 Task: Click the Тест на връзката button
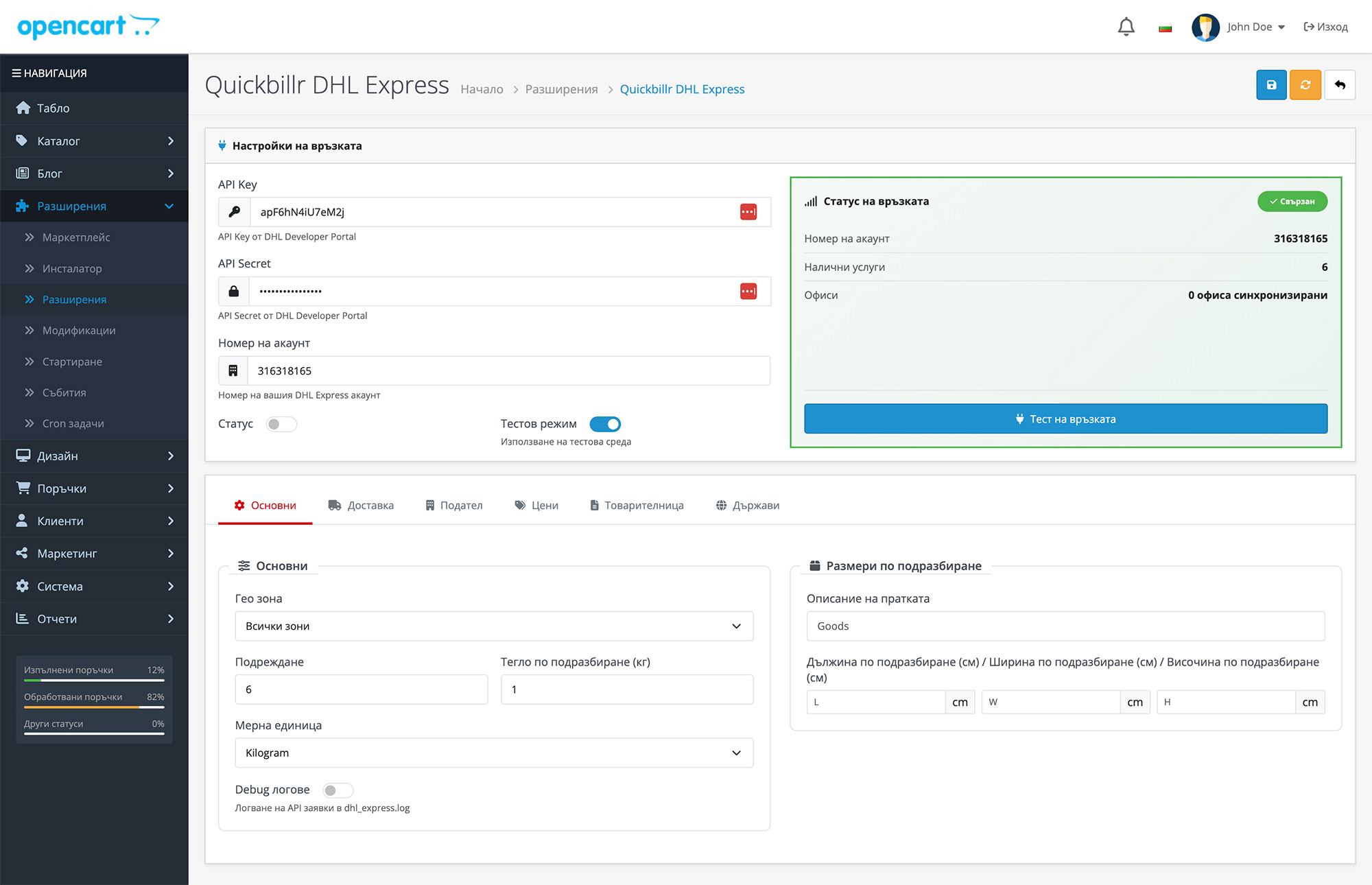pos(1065,419)
